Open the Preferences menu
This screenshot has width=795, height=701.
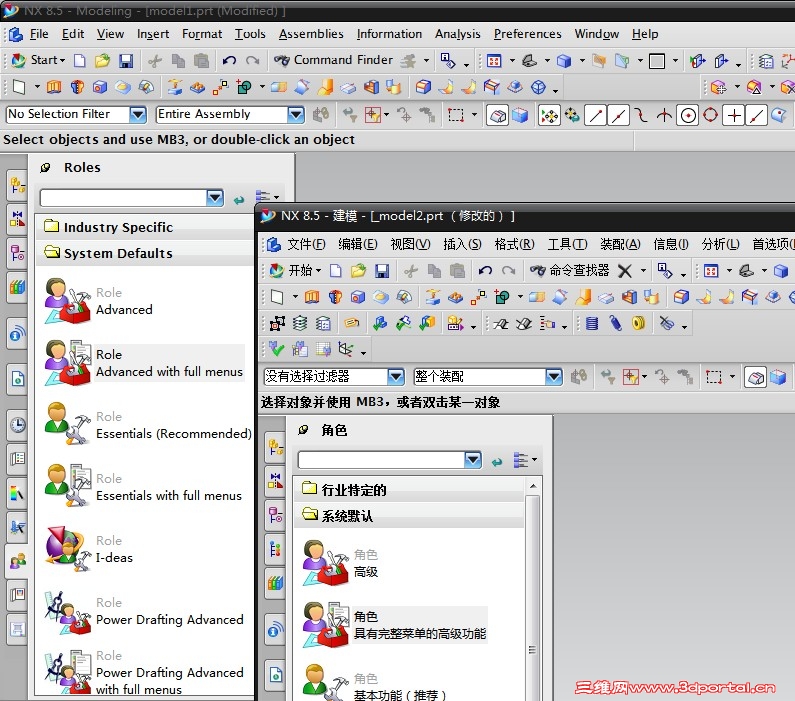click(x=527, y=34)
